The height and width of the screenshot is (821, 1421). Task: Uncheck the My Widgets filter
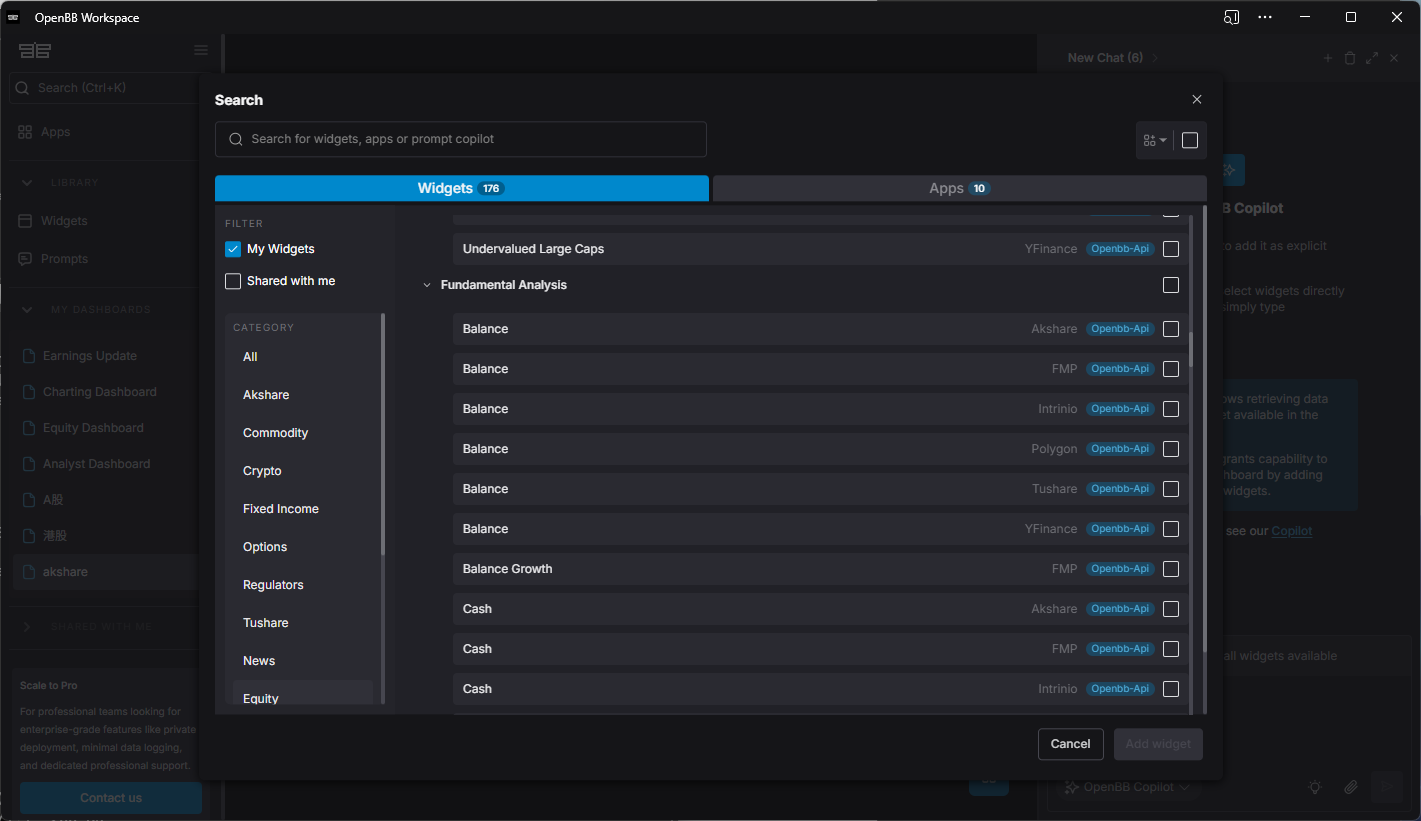(x=233, y=249)
